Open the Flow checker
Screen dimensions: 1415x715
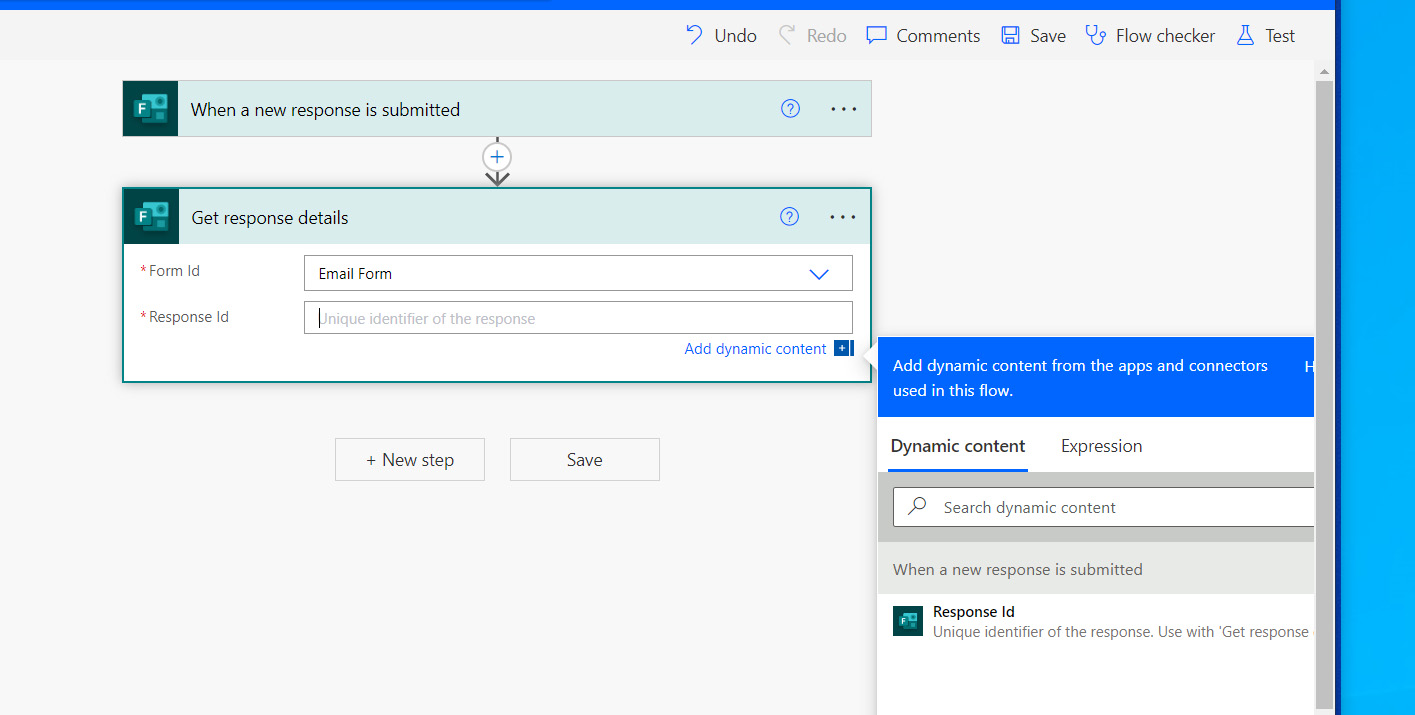(x=1150, y=36)
